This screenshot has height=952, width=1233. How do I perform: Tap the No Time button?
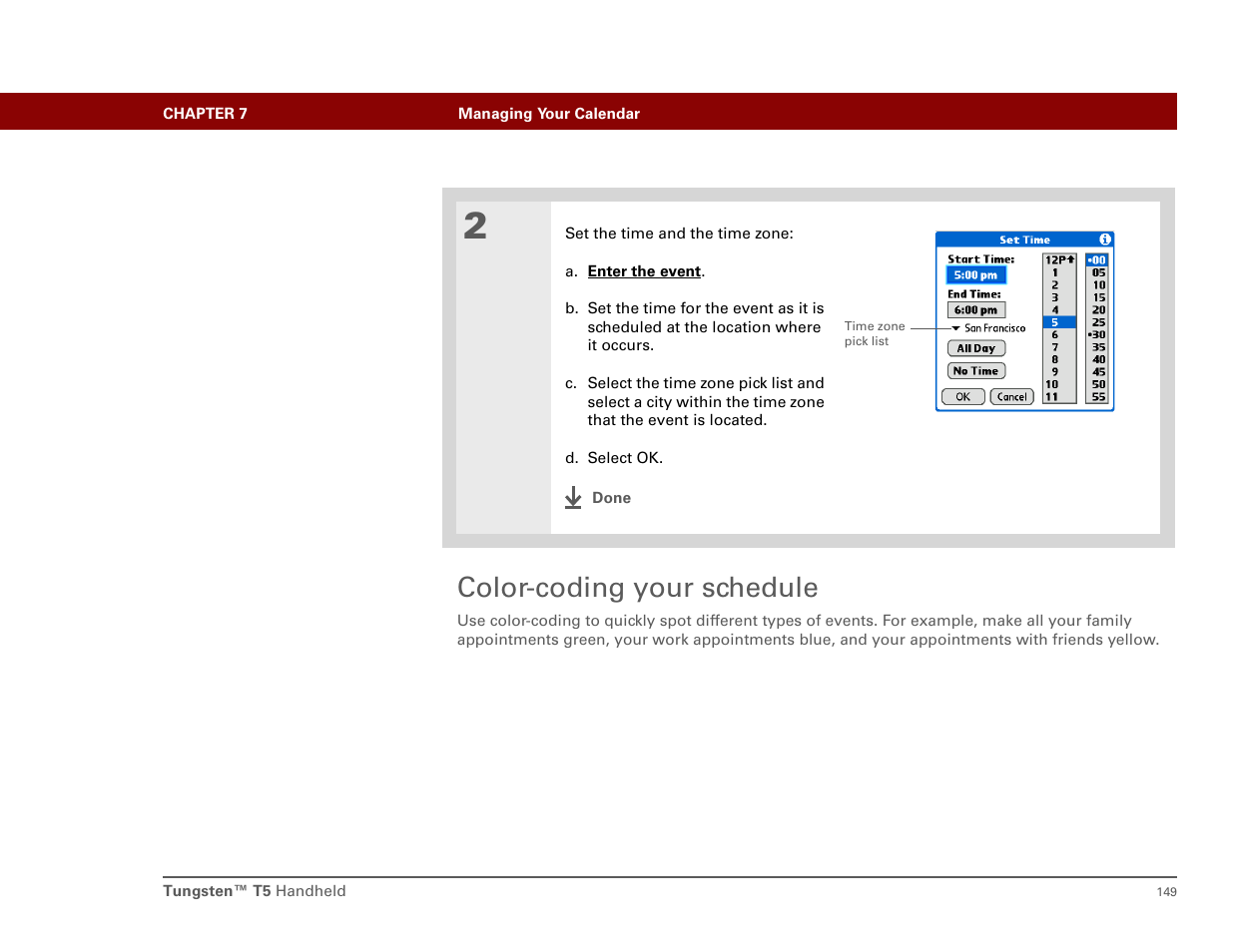point(976,371)
